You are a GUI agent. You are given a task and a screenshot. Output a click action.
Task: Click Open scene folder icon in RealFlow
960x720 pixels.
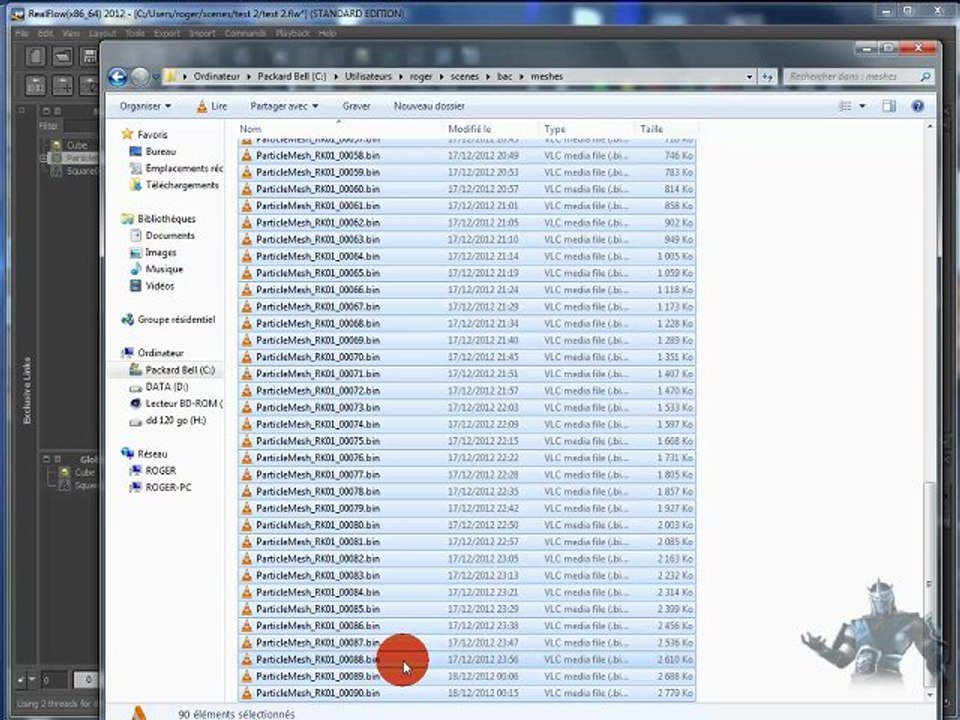62,57
